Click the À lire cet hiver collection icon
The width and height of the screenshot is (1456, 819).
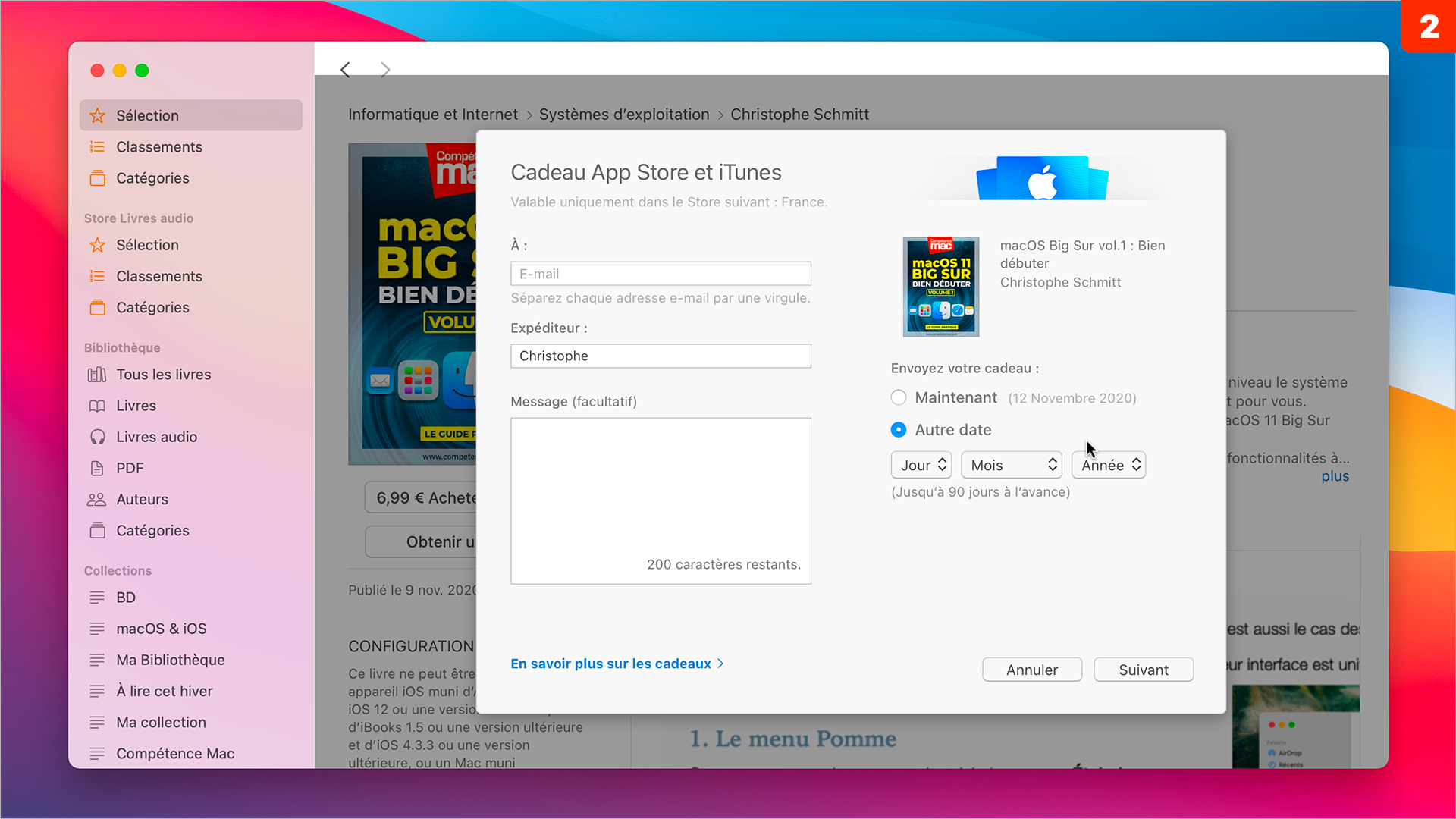click(97, 691)
